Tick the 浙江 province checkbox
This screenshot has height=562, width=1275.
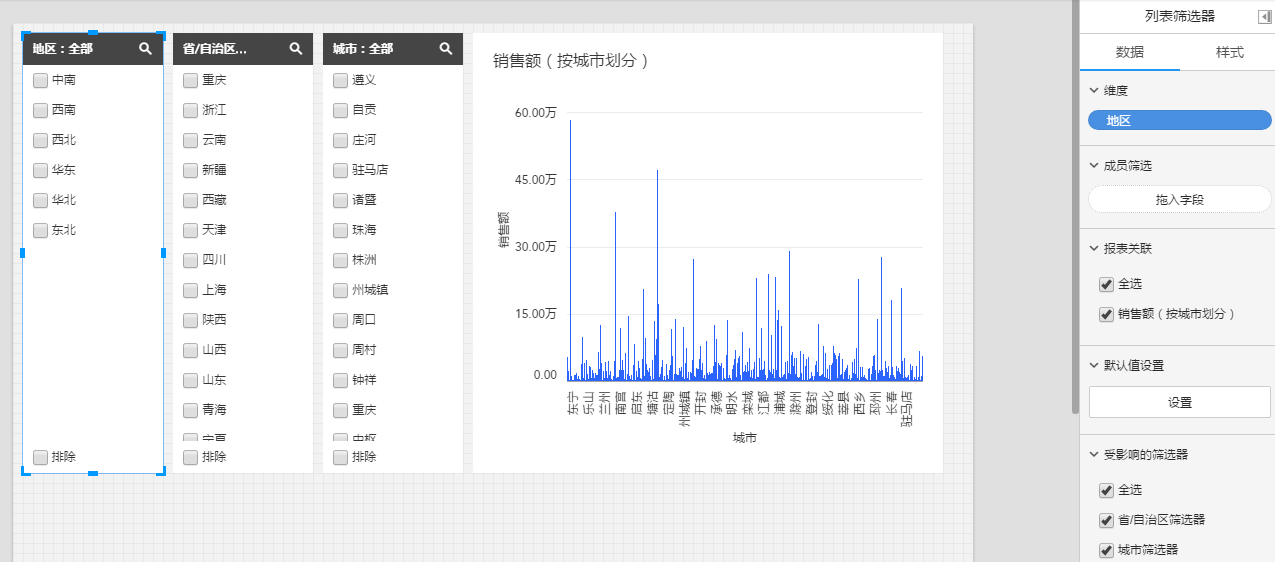coord(191,110)
